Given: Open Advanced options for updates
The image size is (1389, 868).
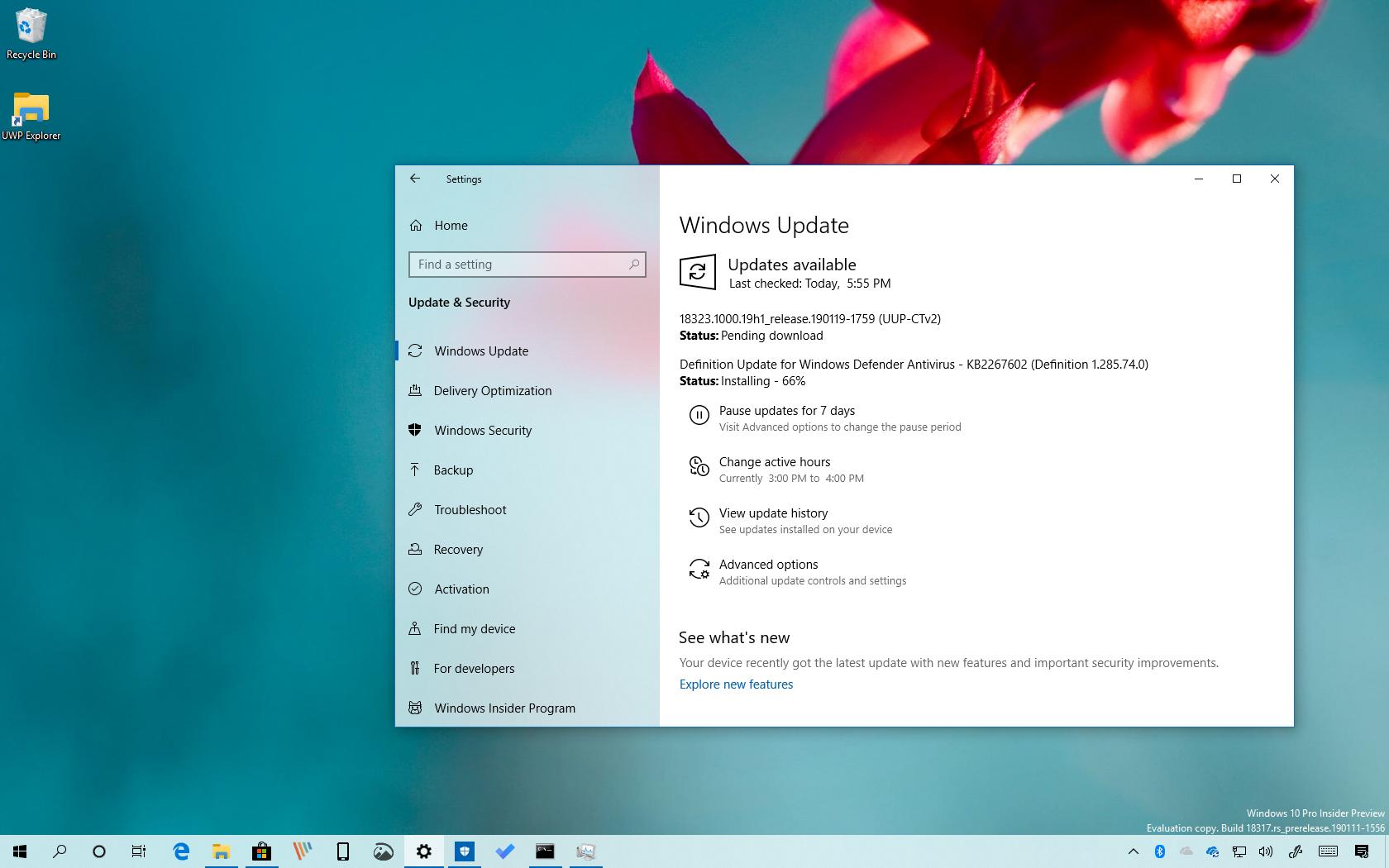Looking at the screenshot, I should coord(768,564).
